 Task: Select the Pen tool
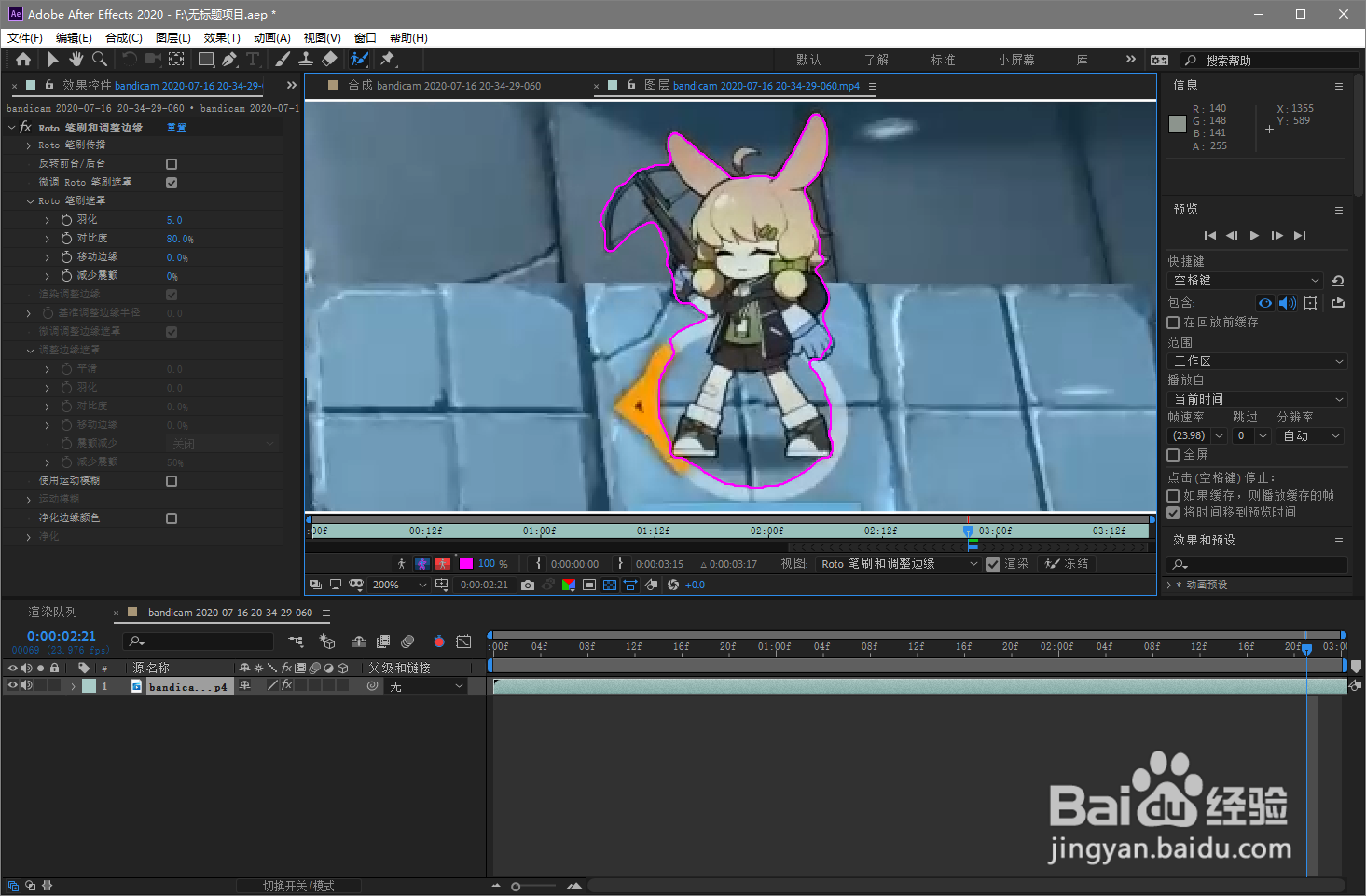pyautogui.click(x=229, y=59)
